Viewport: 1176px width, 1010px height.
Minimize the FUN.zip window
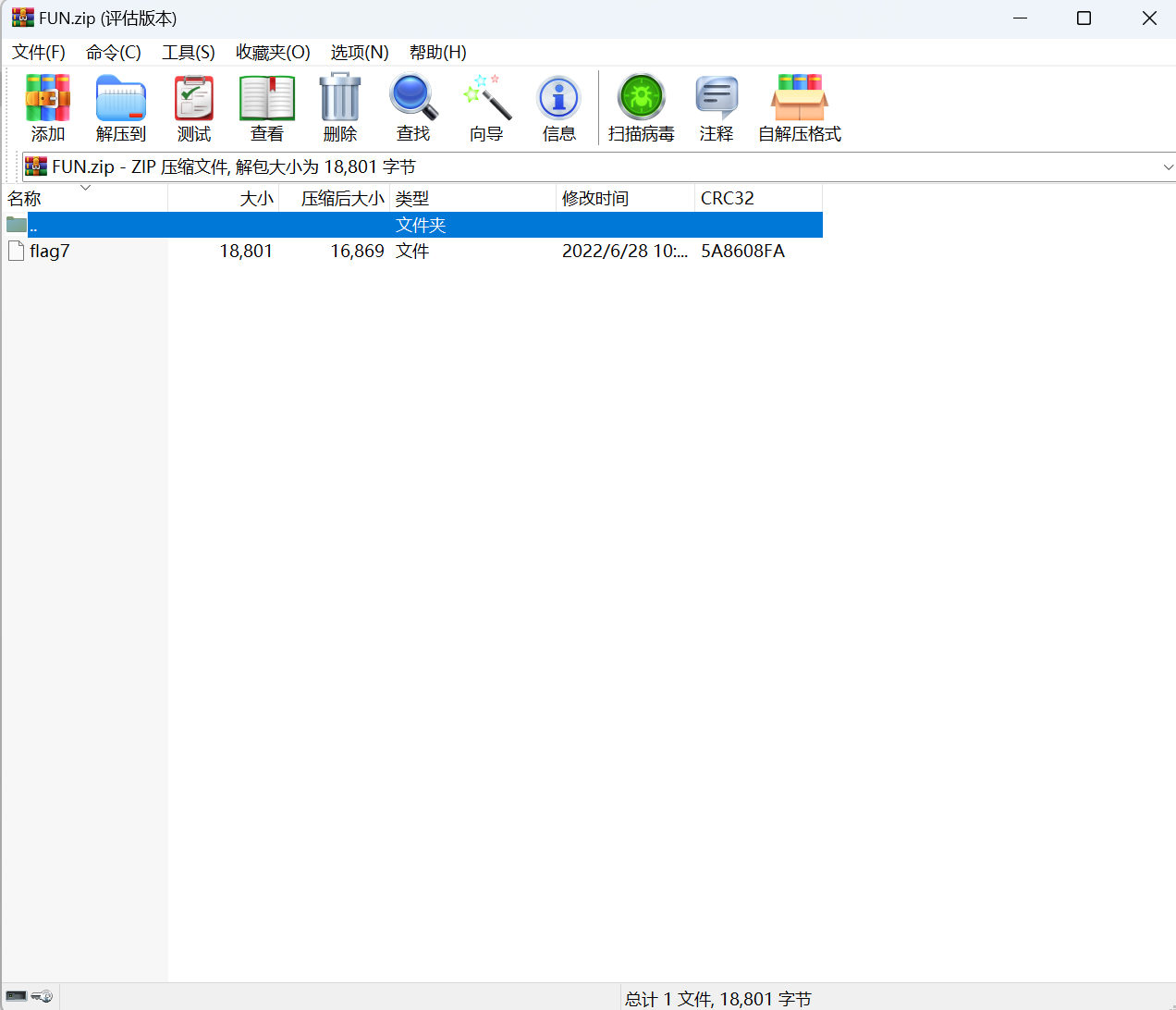point(1021,18)
